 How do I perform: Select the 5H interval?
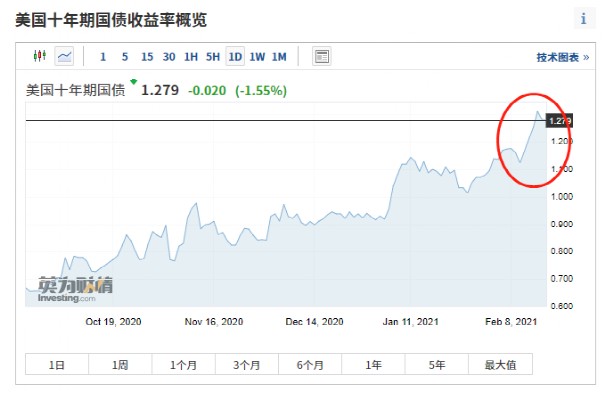(x=213, y=57)
